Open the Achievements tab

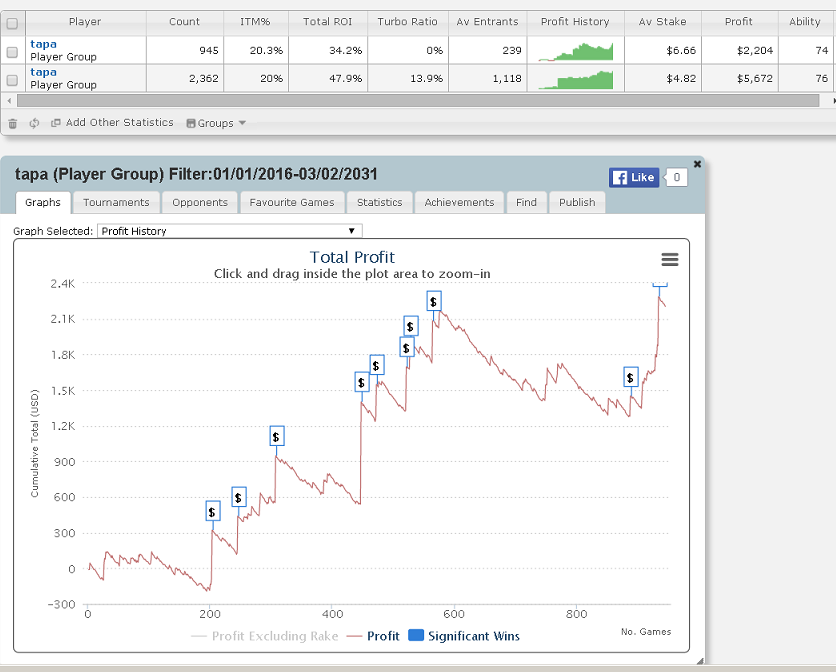coord(459,202)
